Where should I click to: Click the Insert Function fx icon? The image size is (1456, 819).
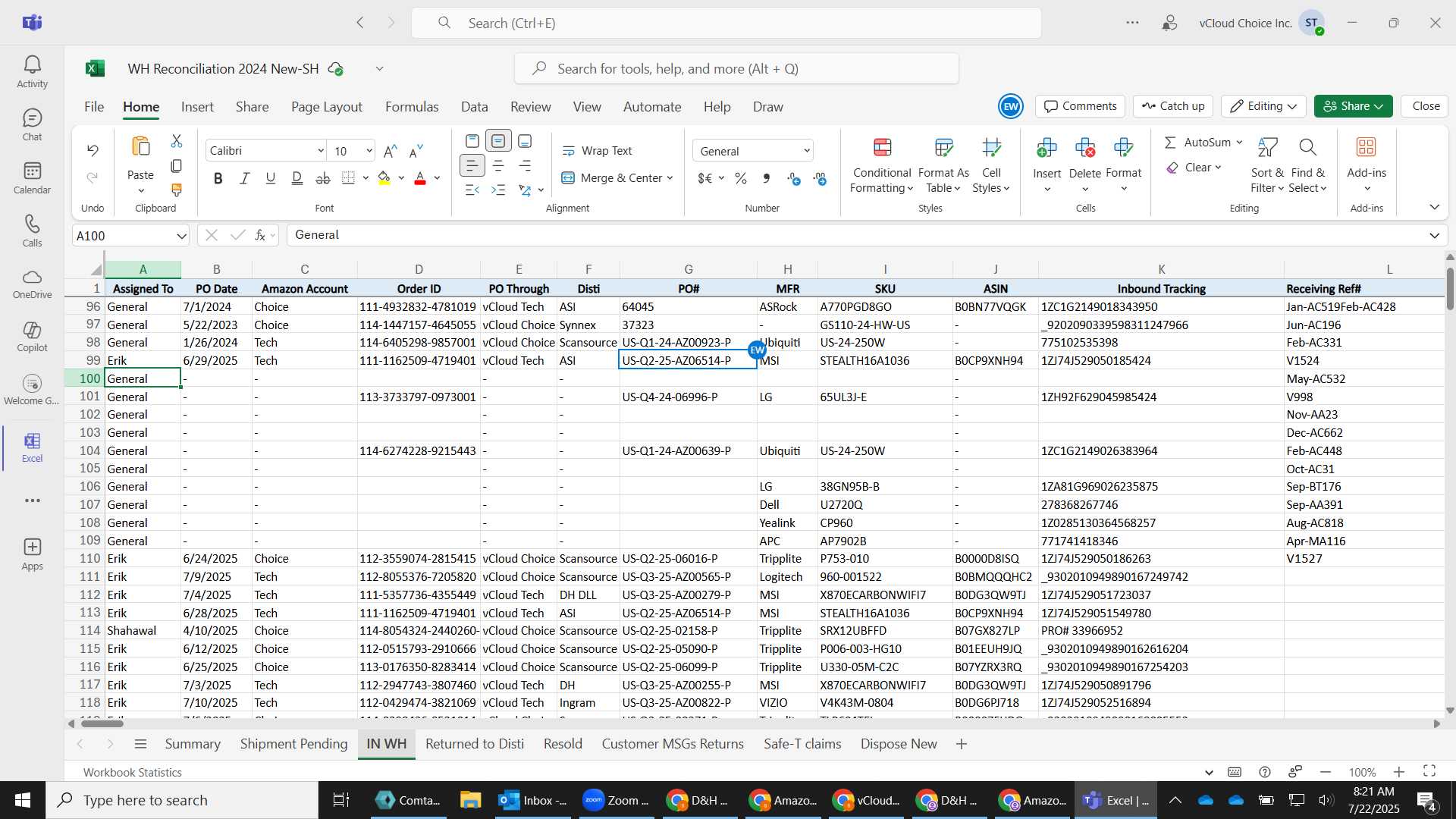tap(260, 235)
